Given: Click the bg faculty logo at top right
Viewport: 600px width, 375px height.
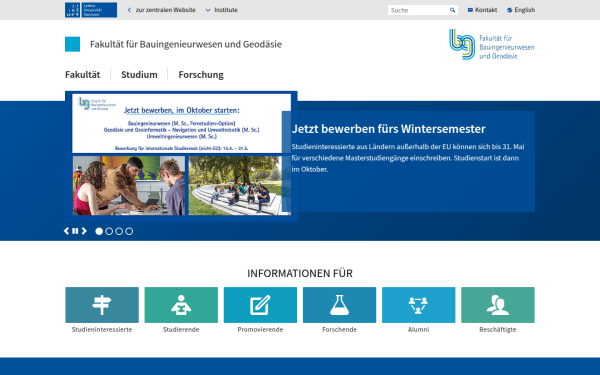Looking at the screenshot, I should click(x=492, y=44).
